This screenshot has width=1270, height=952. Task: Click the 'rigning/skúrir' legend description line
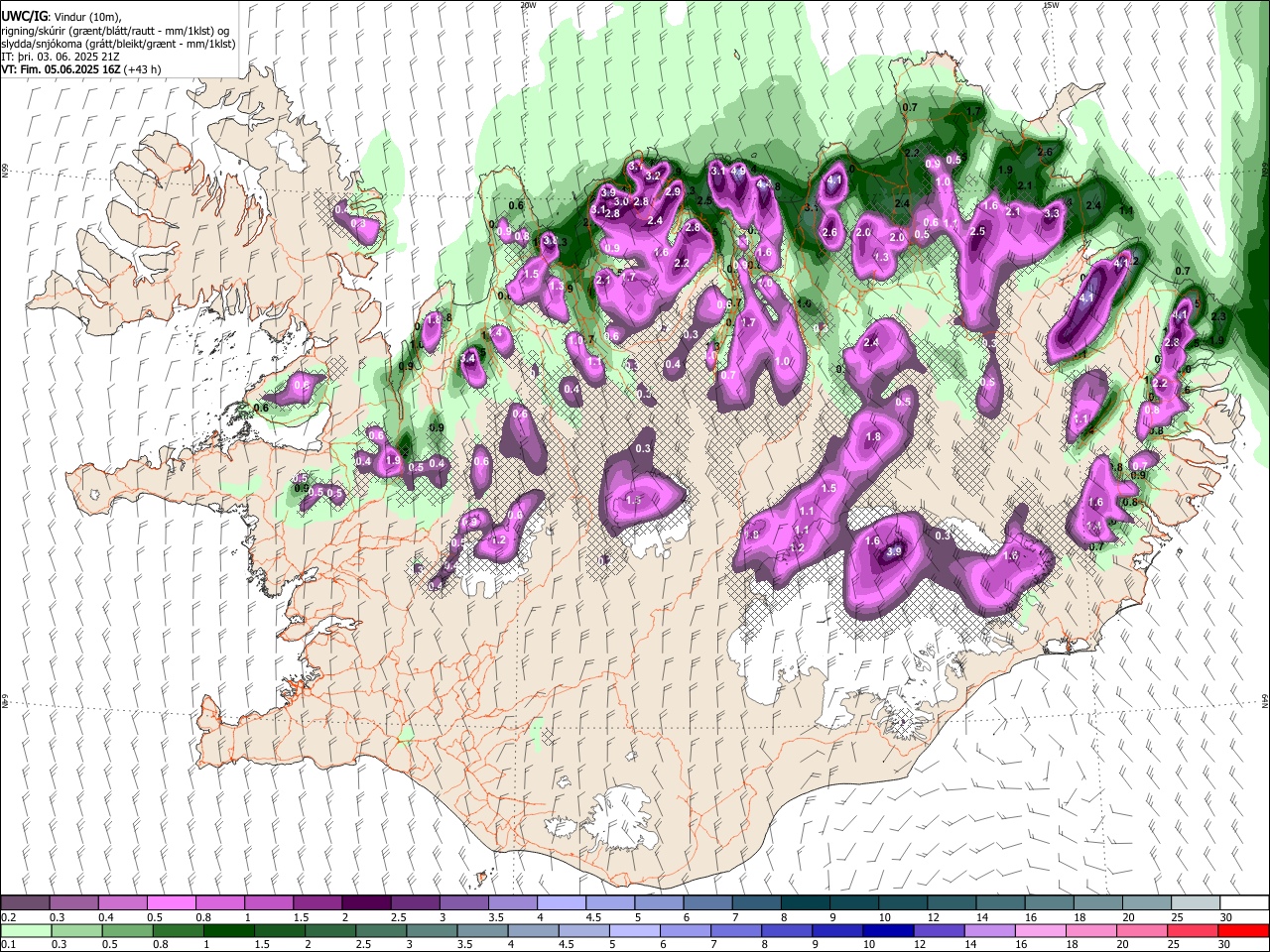[115, 30]
